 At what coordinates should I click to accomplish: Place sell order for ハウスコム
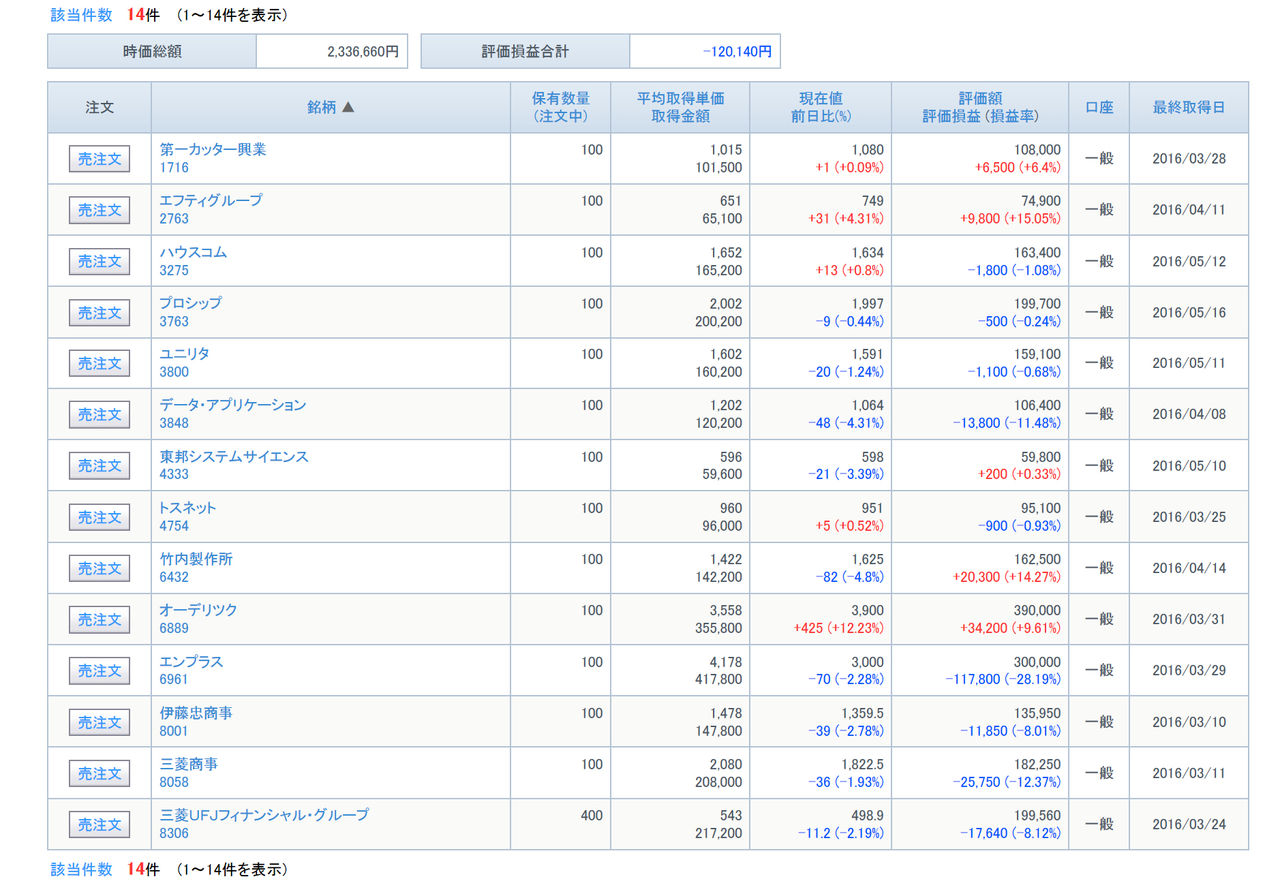99,261
